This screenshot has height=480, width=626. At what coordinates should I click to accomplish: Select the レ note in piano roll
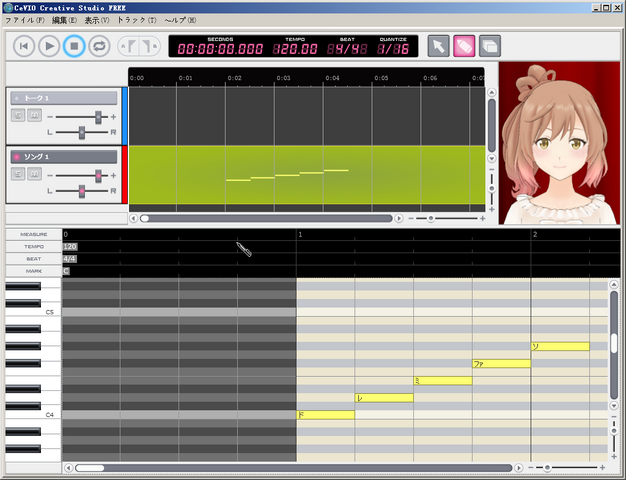pos(384,398)
